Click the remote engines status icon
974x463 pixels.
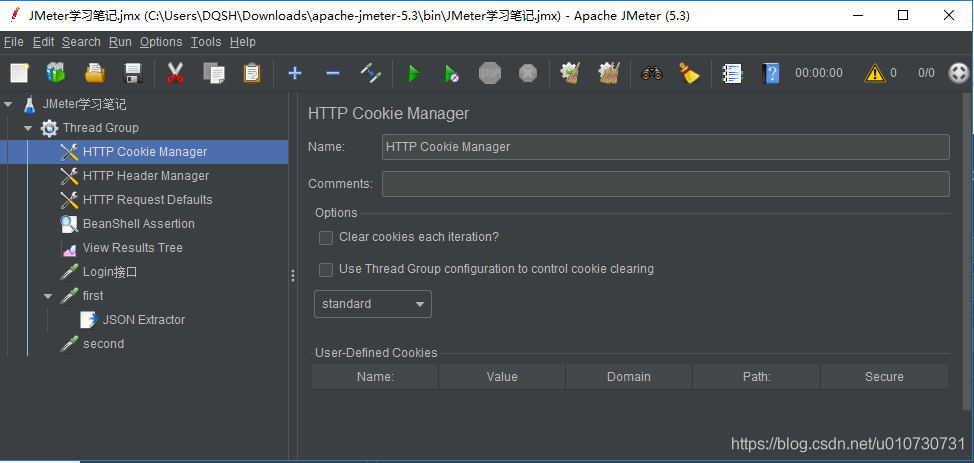click(959, 73)
